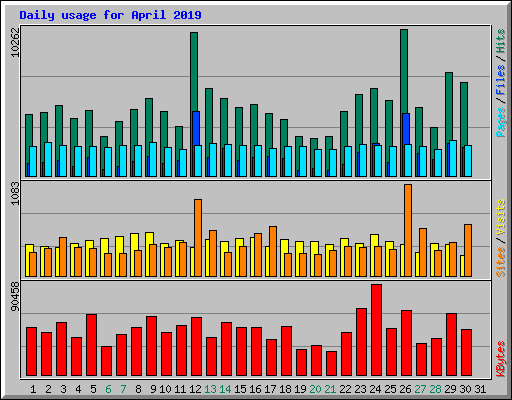The height and width of the screenshot is (400, 512).
Task: Click the day 12 axis label
Action: coord(195,389)
